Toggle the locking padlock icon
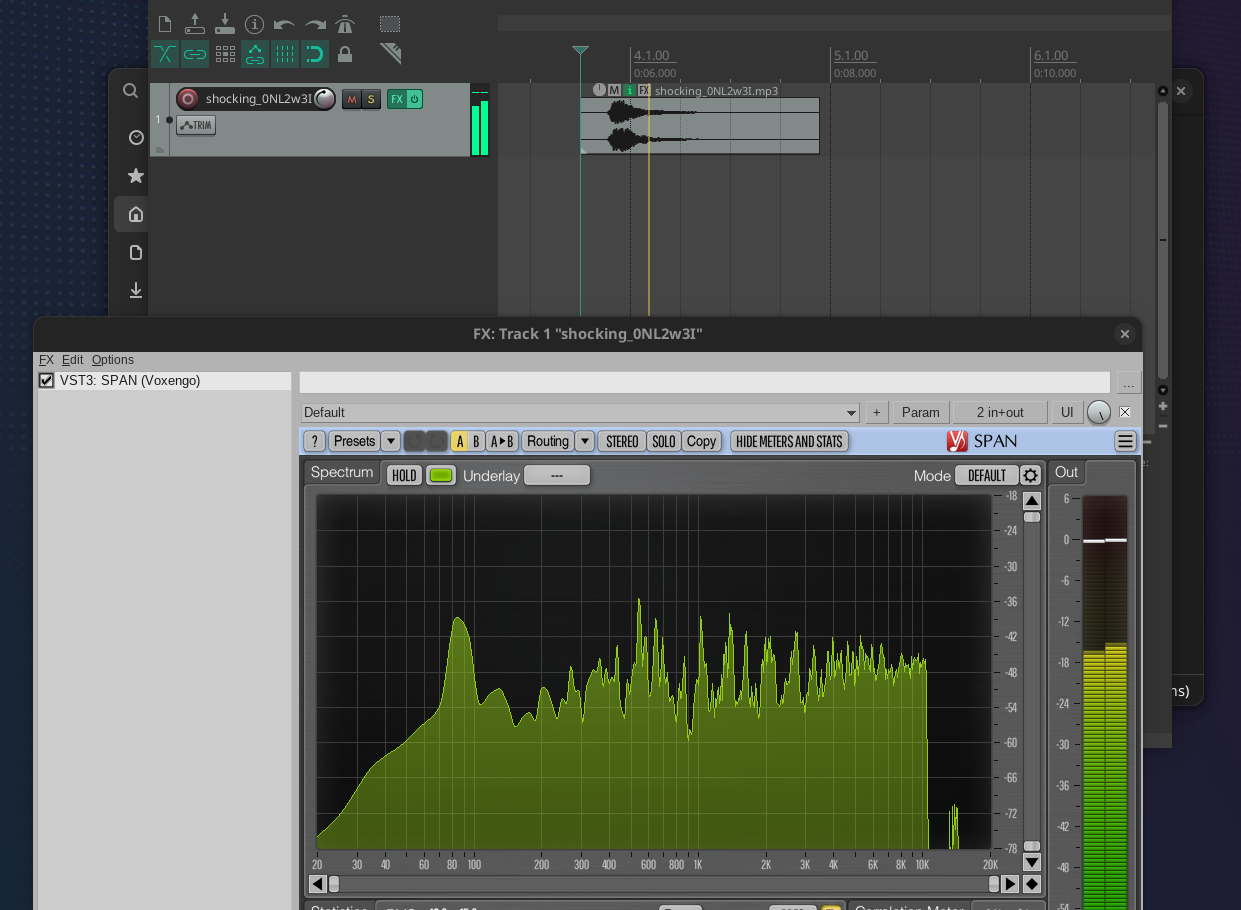1241x910 pixels. pyautogui.click(x=345, y=54)
